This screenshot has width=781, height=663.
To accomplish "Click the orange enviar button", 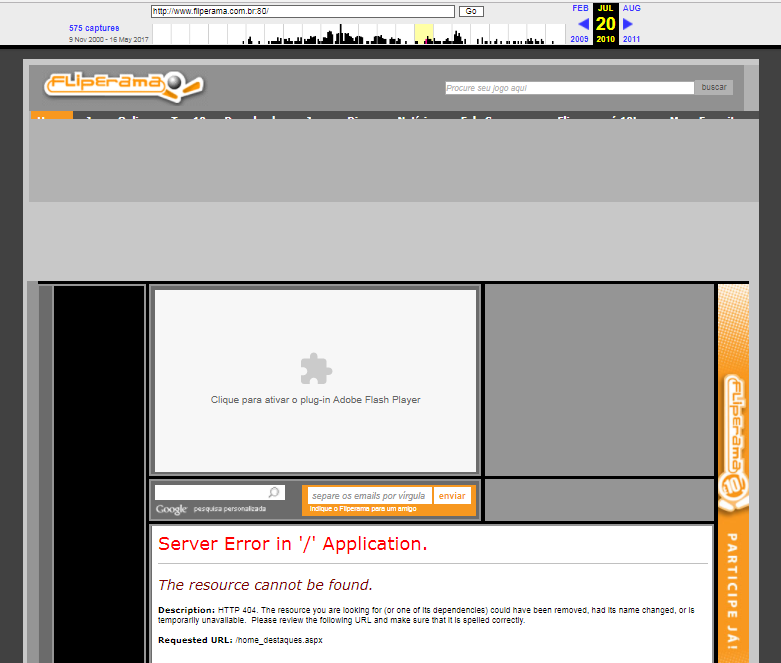I will [452, 496].
